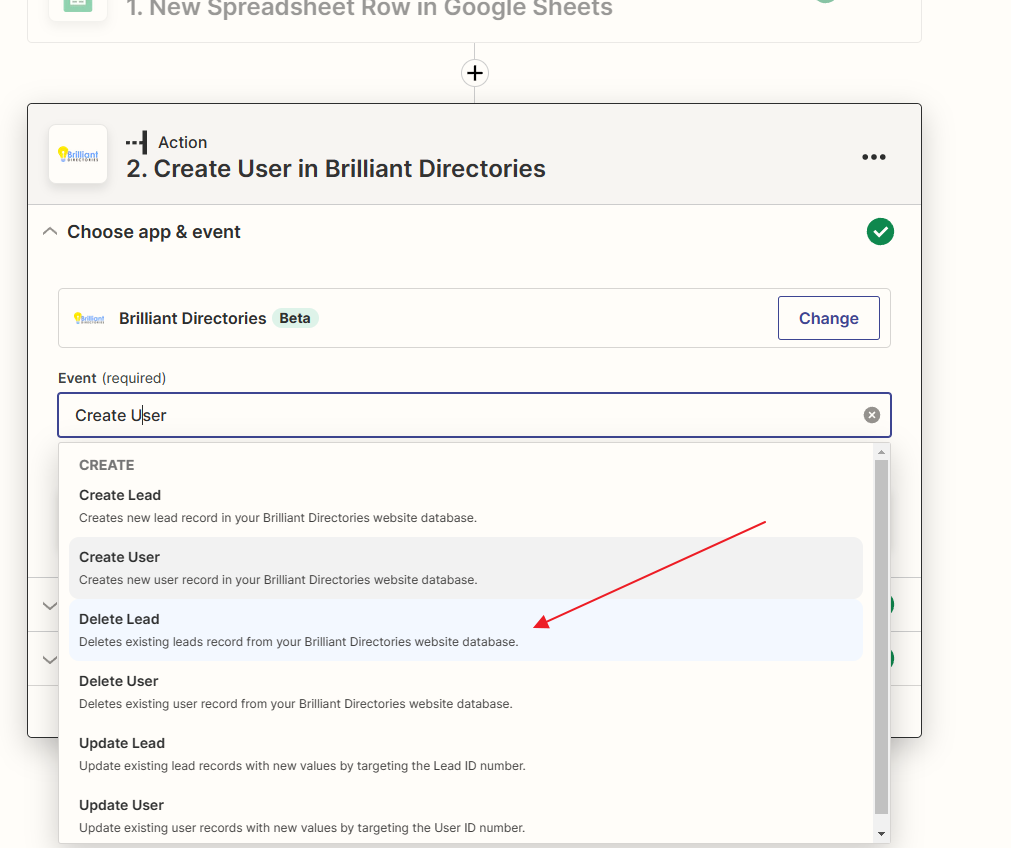Choose the Create User event option
The height and width of the screenshot is (848, 1011).
coord(466,568)
